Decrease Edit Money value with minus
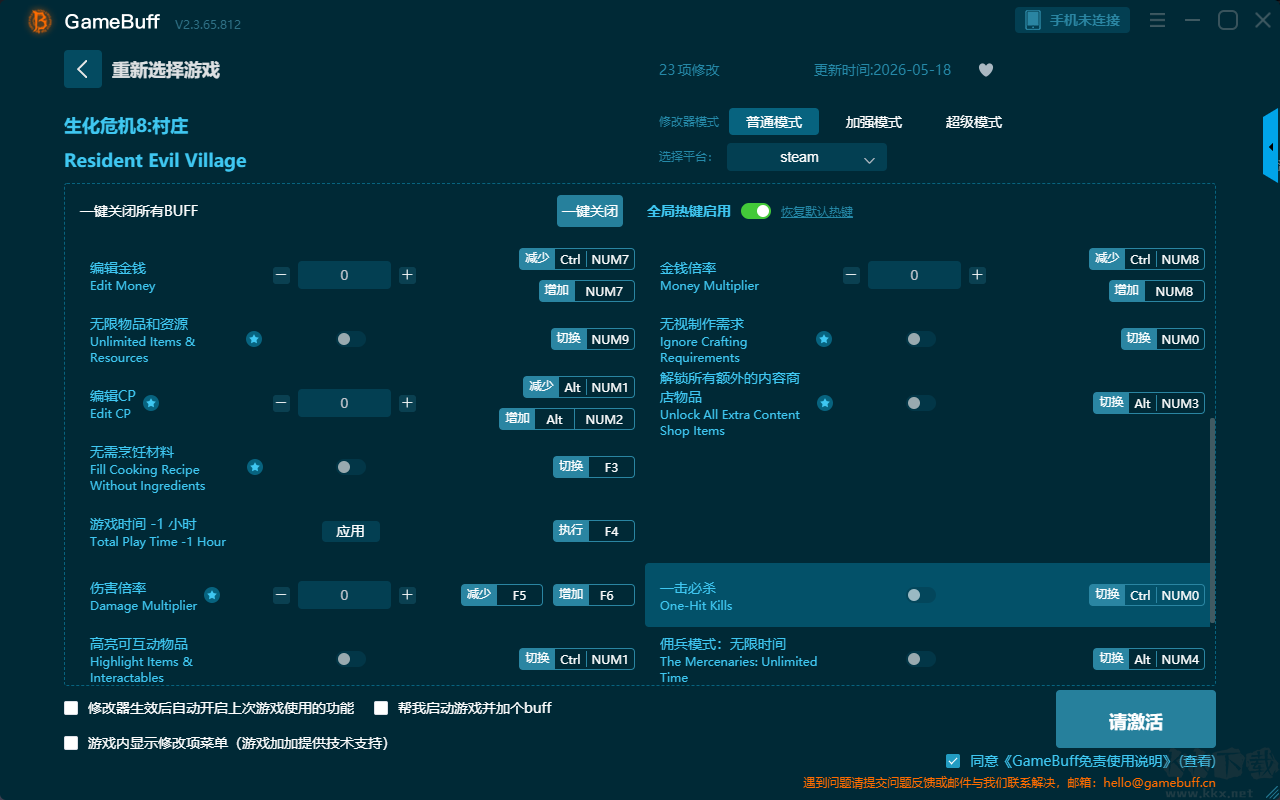 pyautogui.click(x=282, y=275)
